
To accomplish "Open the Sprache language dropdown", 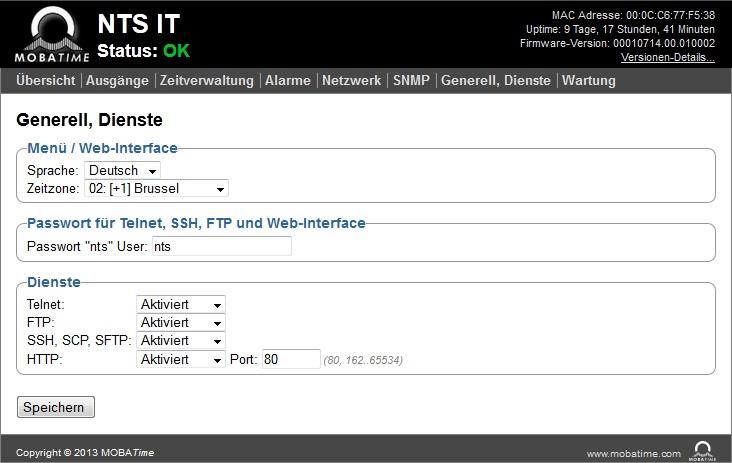I will 122,170.
